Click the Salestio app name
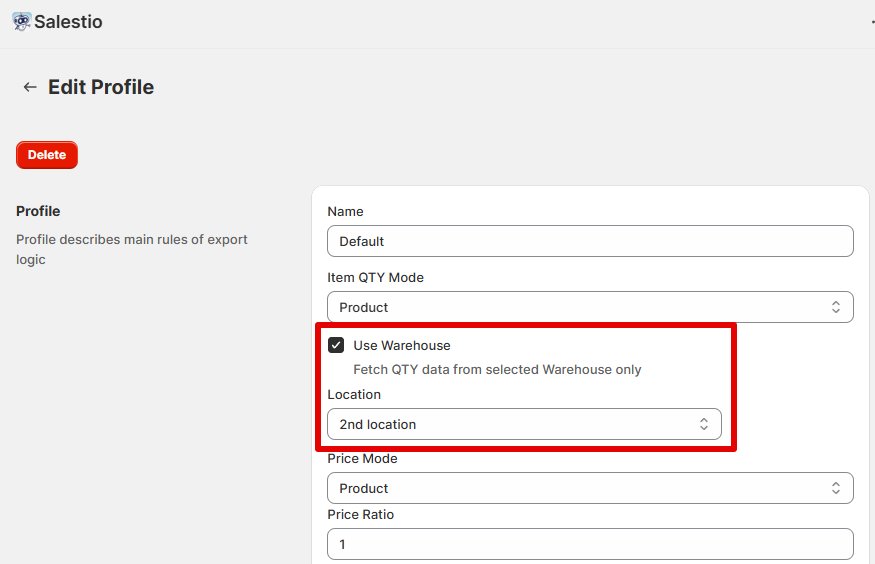This screenshot has height=564, width=875. [68, 21]
